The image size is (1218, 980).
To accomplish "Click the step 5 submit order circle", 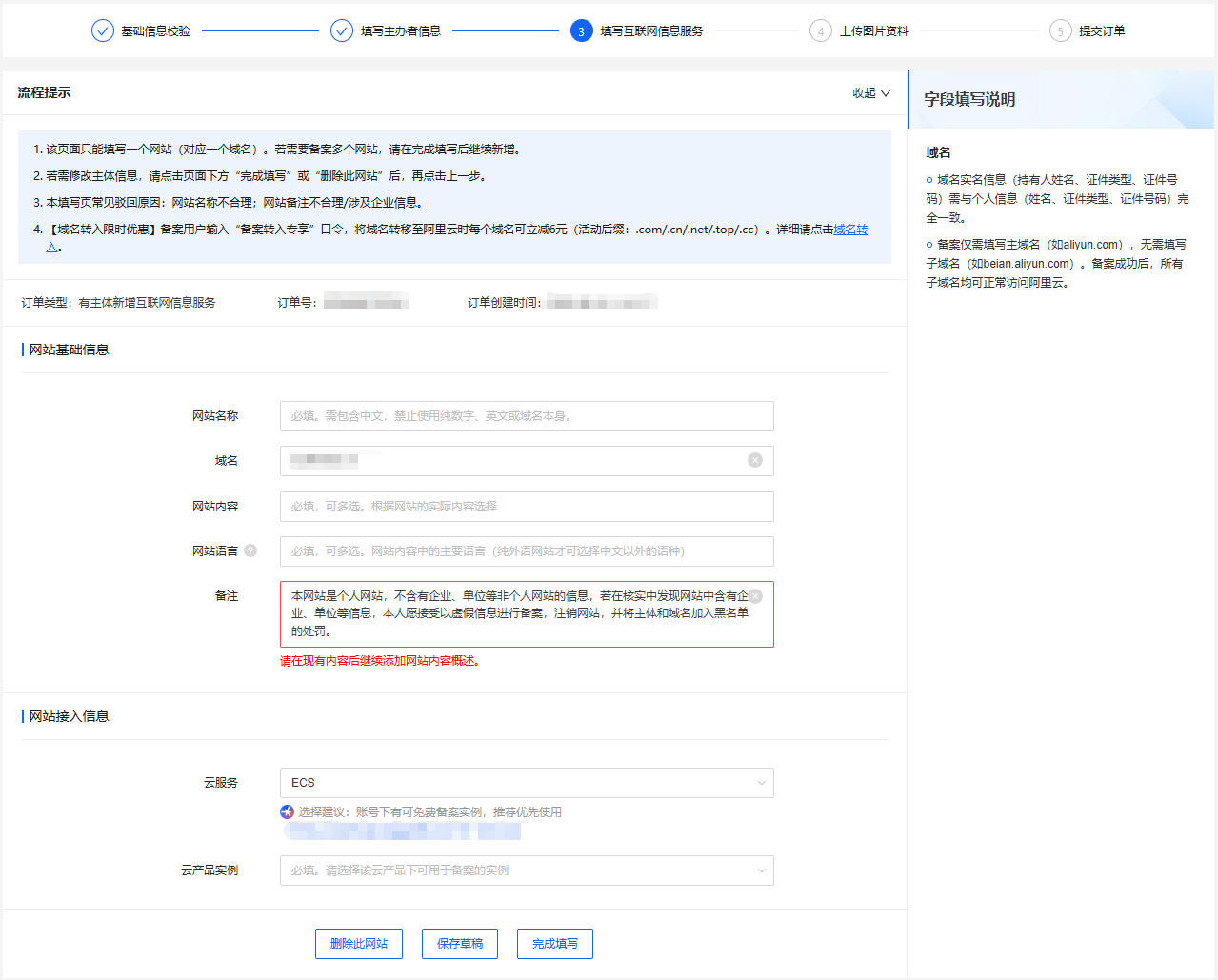I will pyautogui.click(x=1060, y=31).
